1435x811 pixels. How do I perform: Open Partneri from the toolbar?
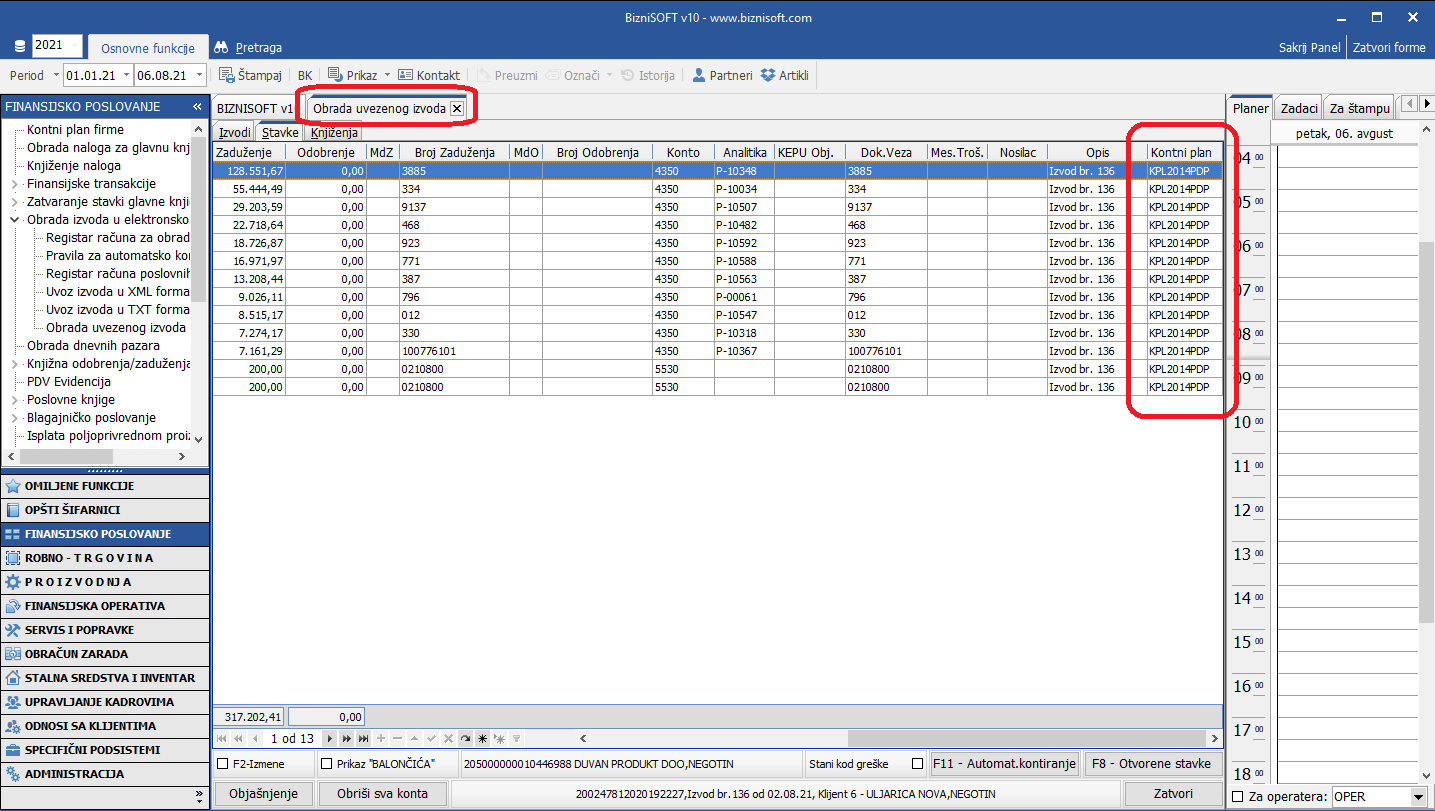pos(699,75)
